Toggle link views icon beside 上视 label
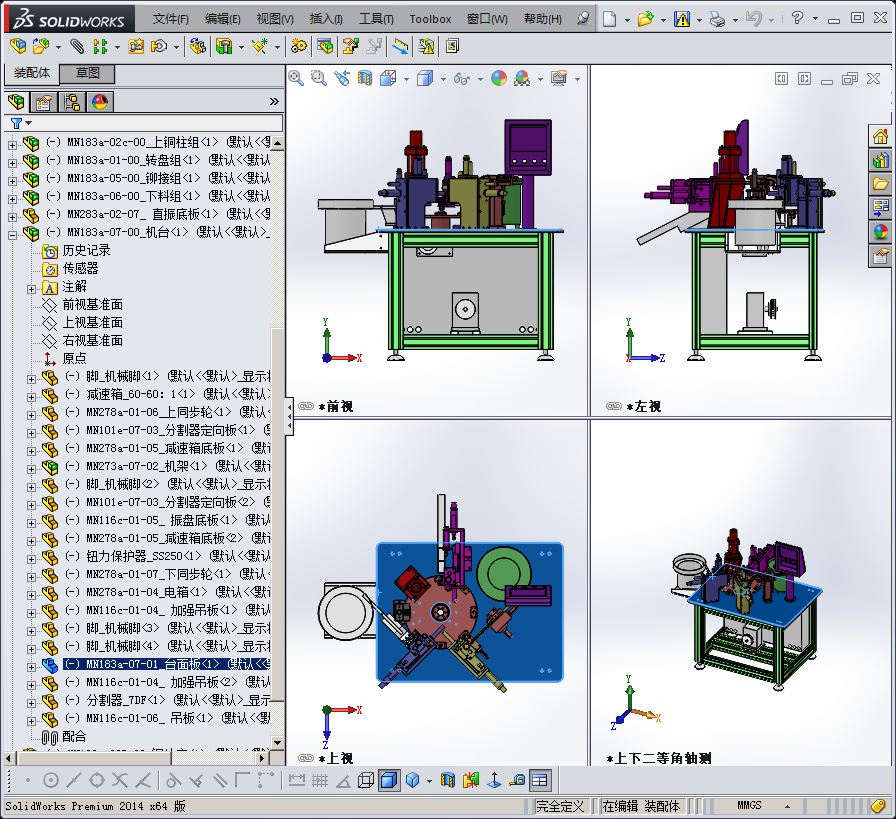 click(x=306, y=758)
